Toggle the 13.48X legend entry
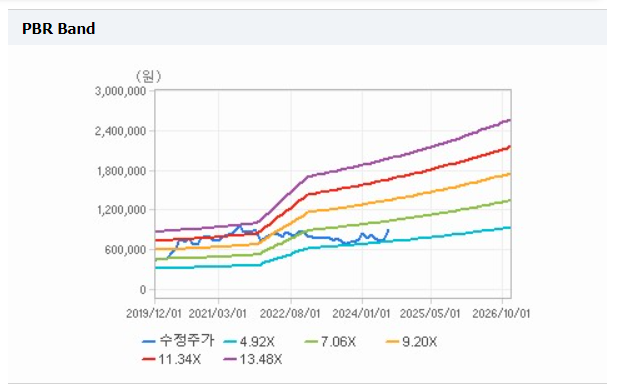618x391 pixels. click(253, 359)
